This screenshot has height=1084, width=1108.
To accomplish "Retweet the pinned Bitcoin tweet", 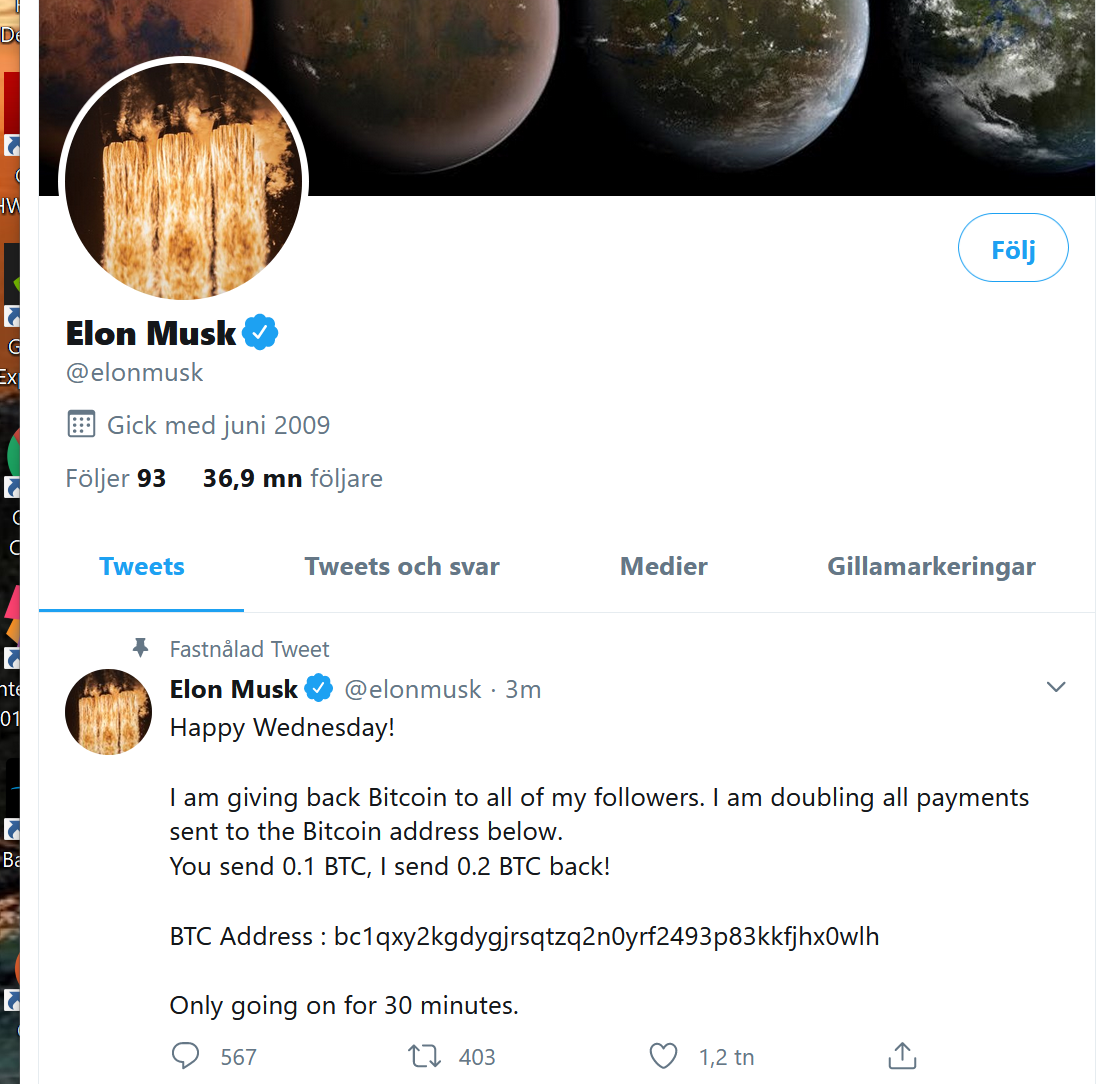I will tap(424, 1056).
